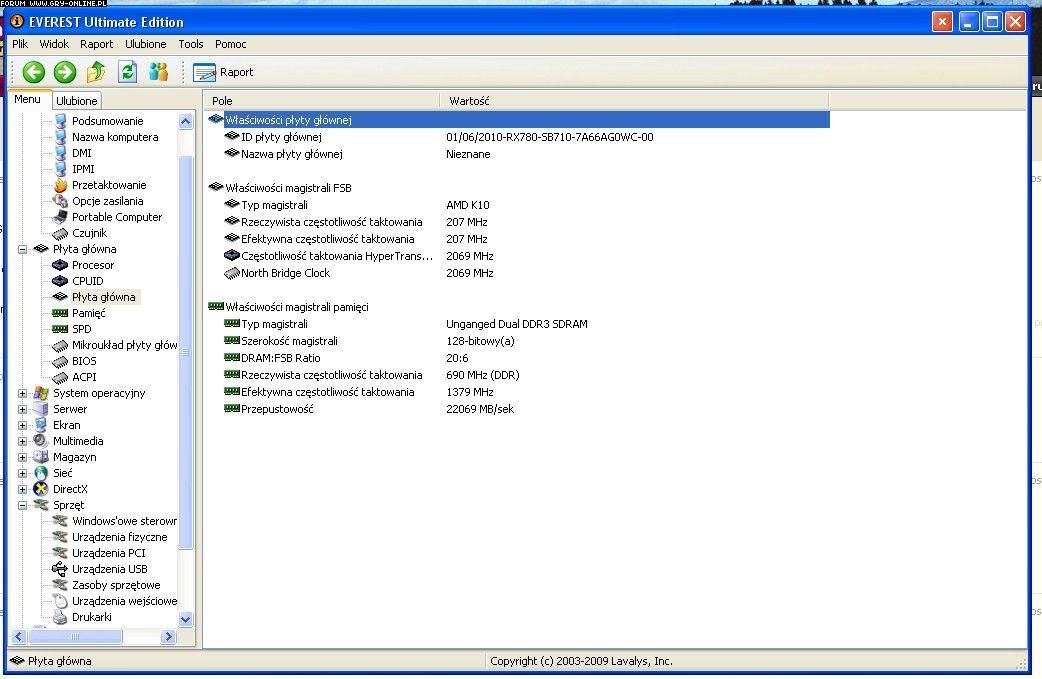Expand the Multimedia tree node
Viewport: 1042px width, 679px height.
(22, 441)
